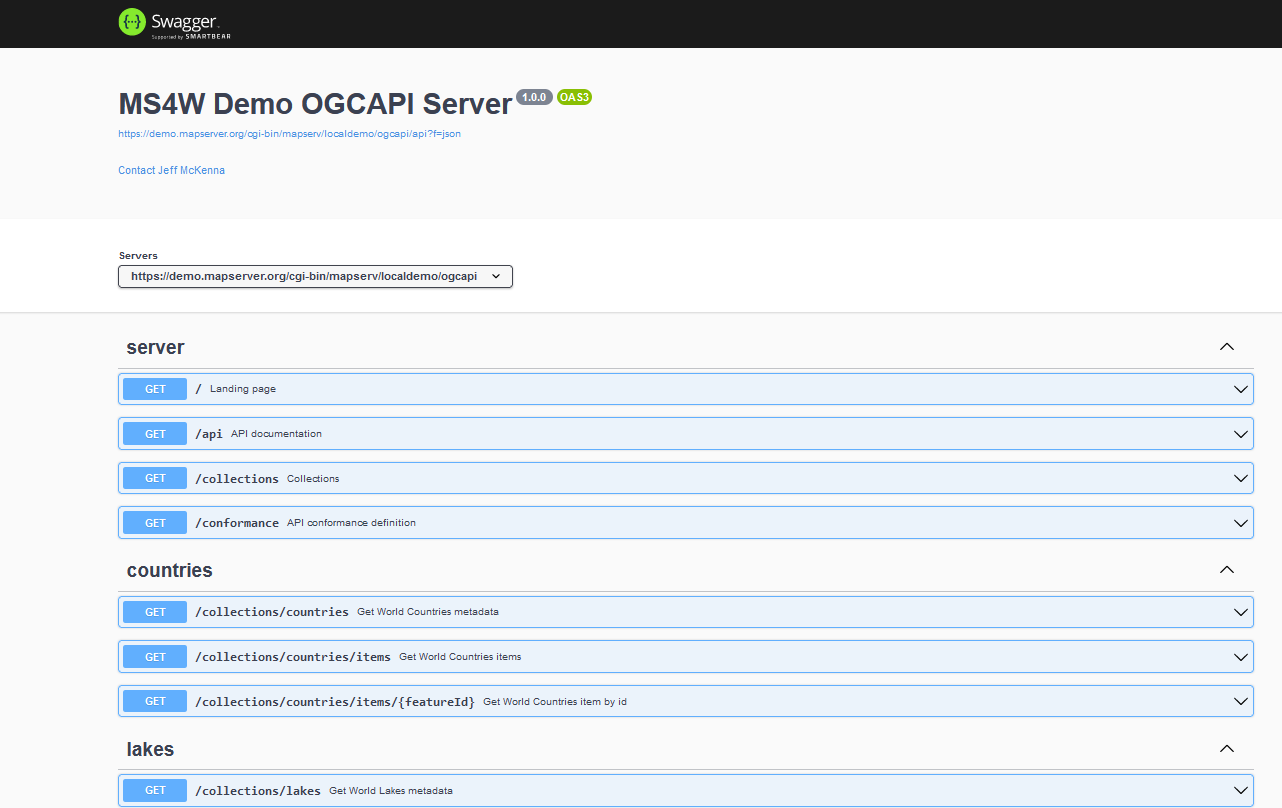
Task: Collapse countries section using its chevron
Action: (1227, 570)
